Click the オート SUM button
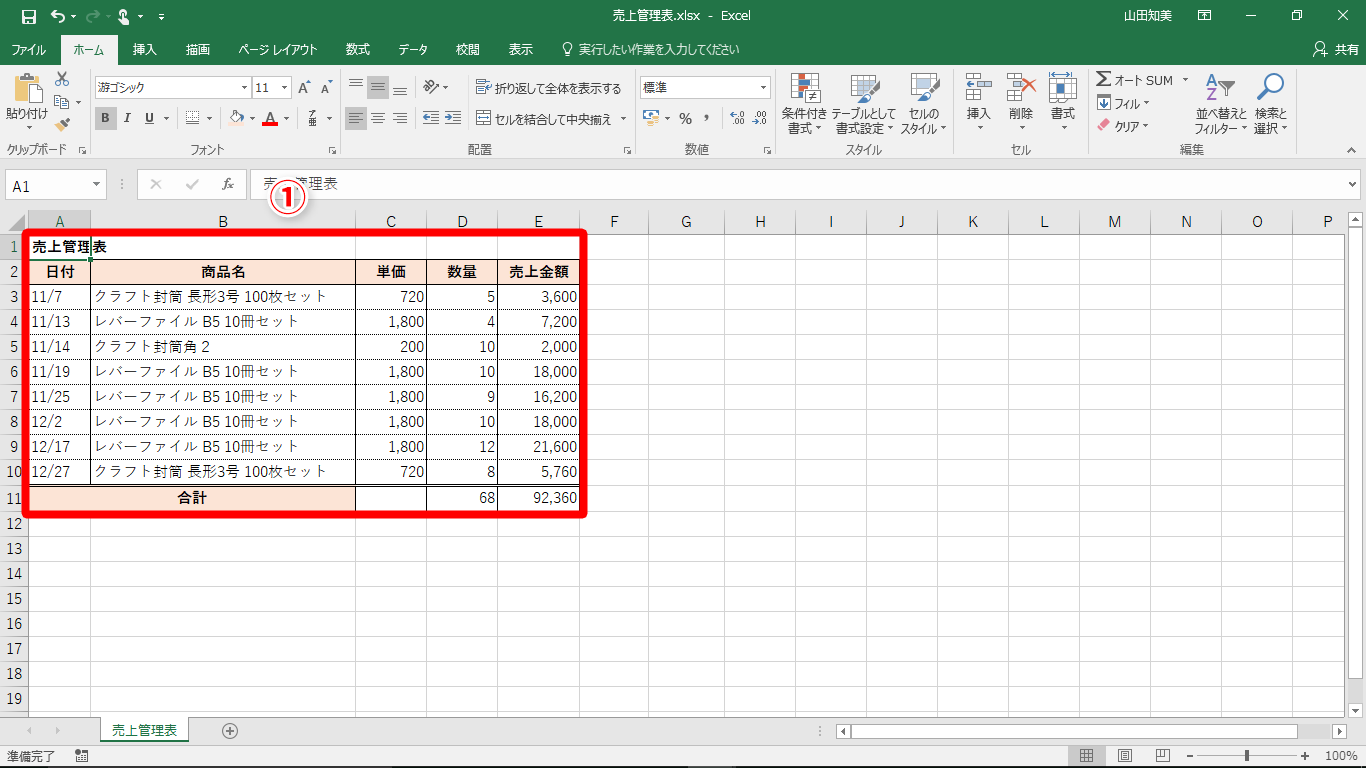 (x=1135, y=80)
